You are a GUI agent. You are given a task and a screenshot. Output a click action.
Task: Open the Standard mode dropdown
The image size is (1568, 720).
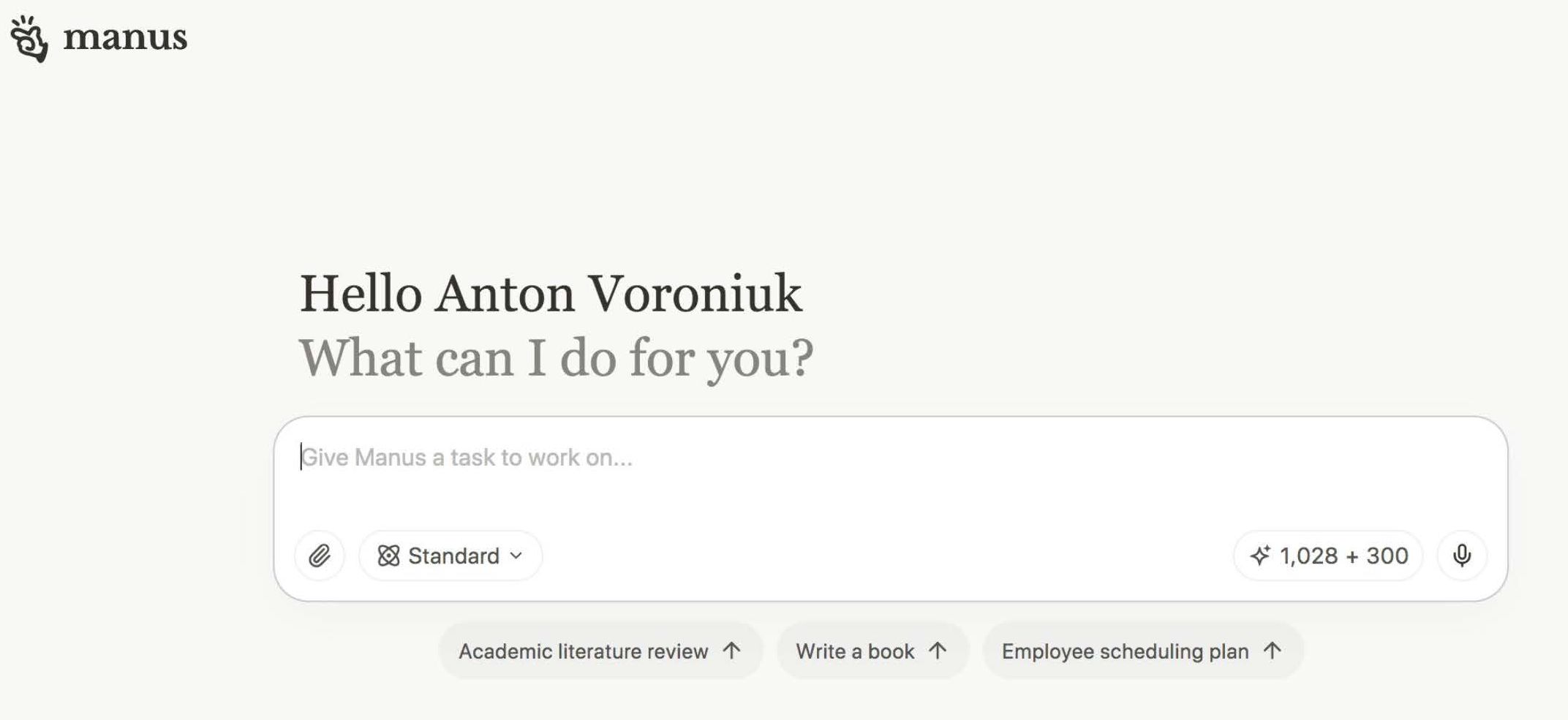point(451,556)
